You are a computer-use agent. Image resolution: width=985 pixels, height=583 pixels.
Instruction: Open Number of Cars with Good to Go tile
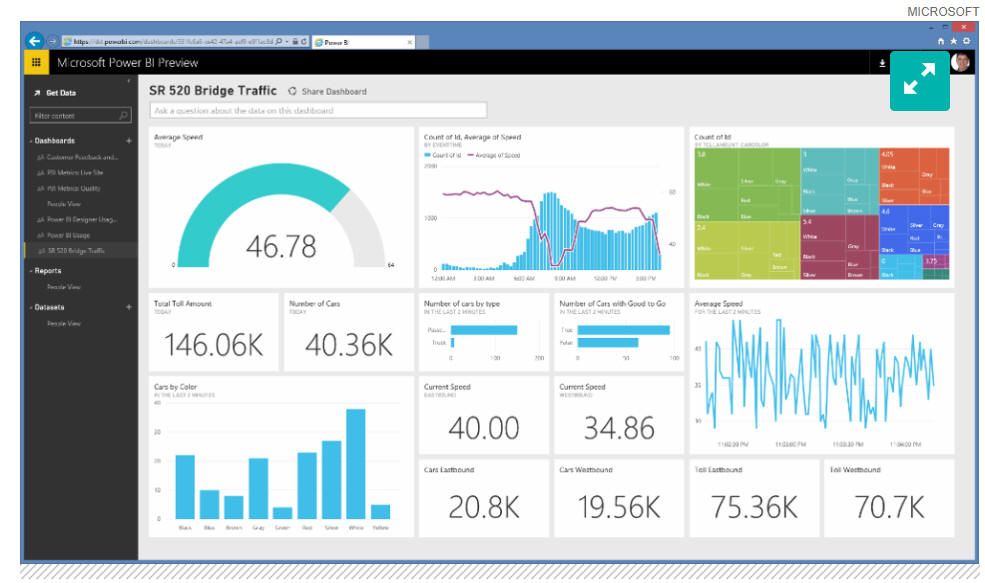coord(619,332)
